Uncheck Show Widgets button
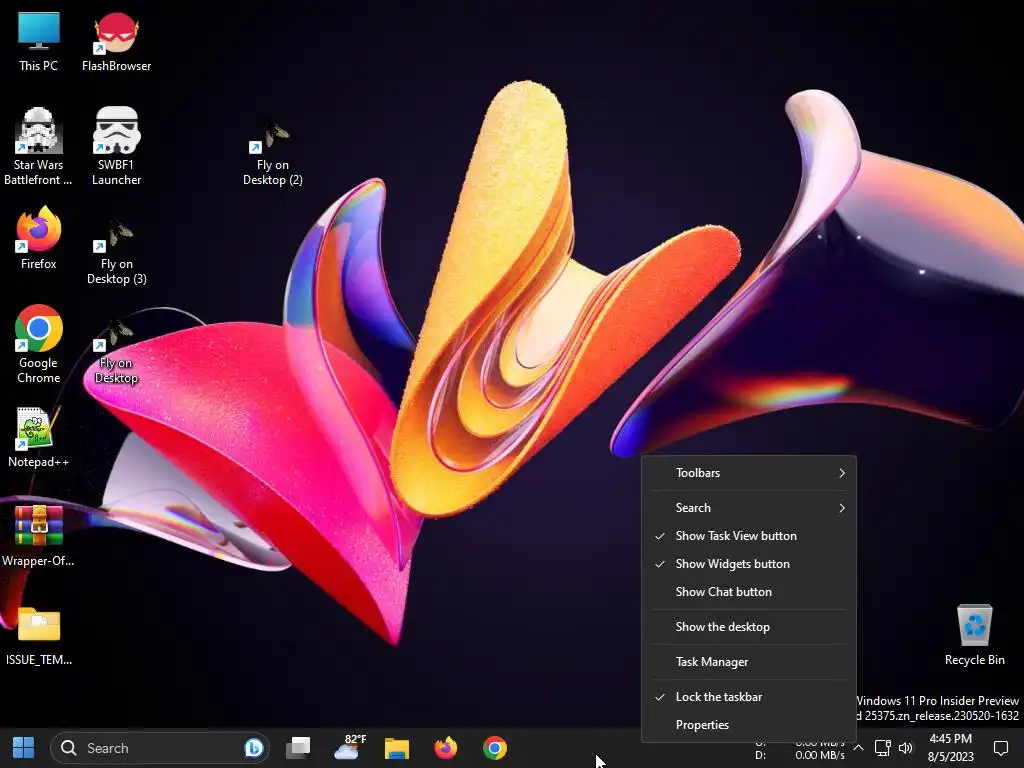Screen dimensions: 1024x768 [x=748, y=564]
